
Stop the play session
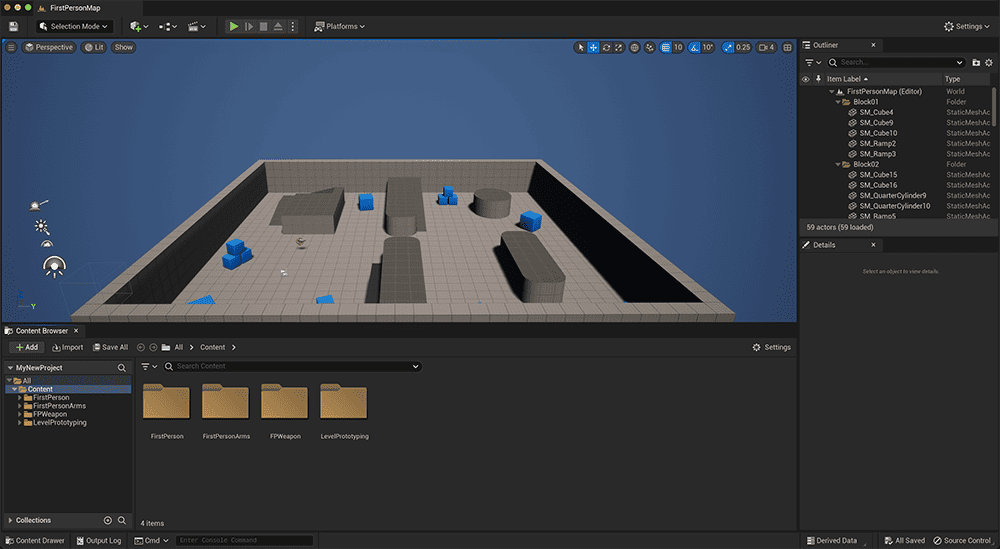click(x=263, y=26)
